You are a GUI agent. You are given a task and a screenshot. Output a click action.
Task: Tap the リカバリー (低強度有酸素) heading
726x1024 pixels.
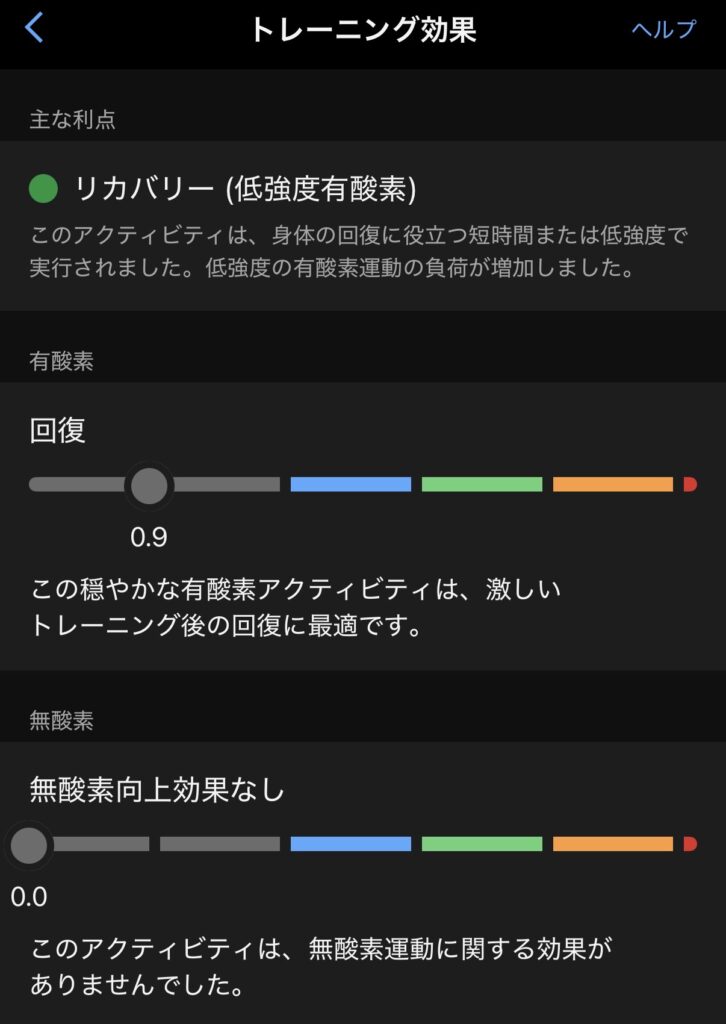[x=245, y=188]
